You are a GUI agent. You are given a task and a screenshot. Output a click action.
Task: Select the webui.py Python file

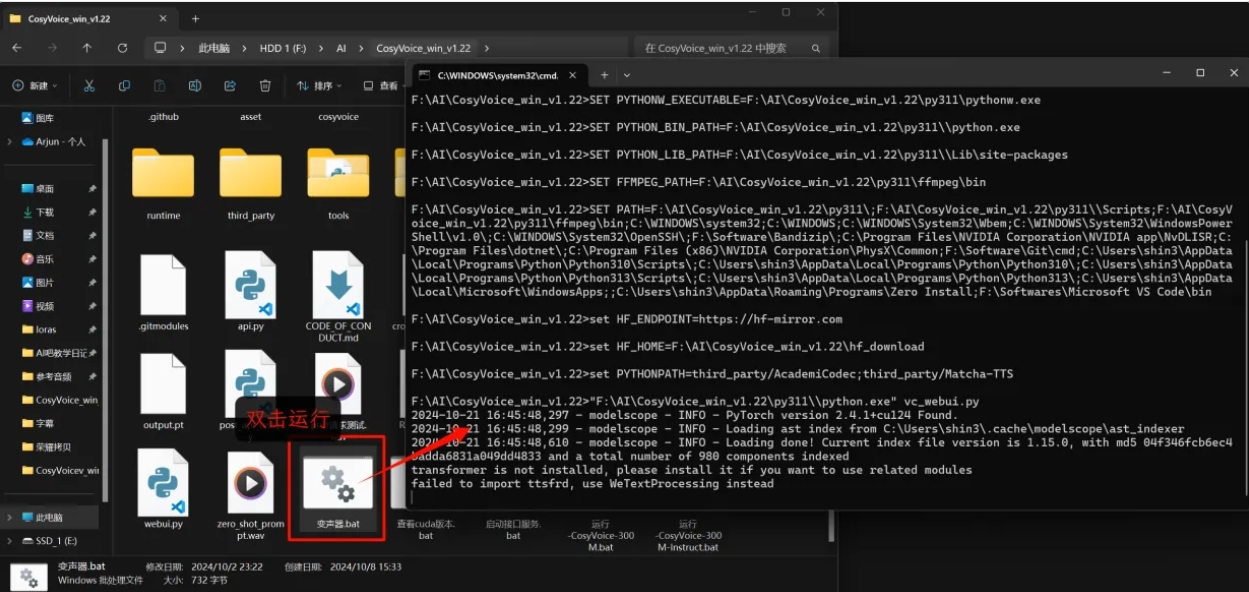[163, 490]
